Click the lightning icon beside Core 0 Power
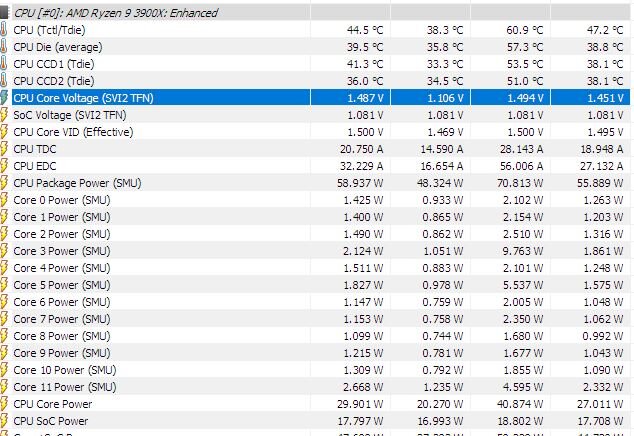This screenshot has height=436, width=634. [x=4, y=200]
